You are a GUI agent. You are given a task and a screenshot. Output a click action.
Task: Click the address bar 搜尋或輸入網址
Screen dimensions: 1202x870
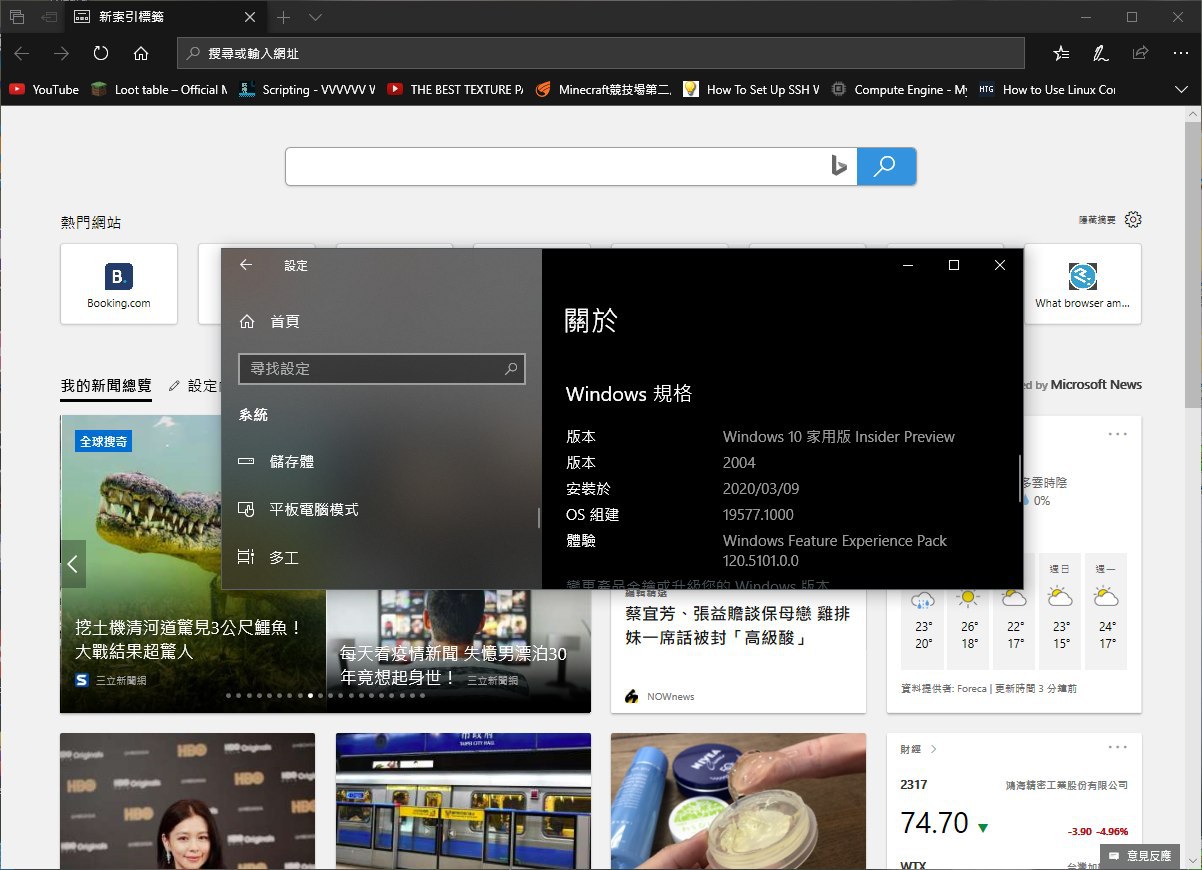(x=601, y=53)
